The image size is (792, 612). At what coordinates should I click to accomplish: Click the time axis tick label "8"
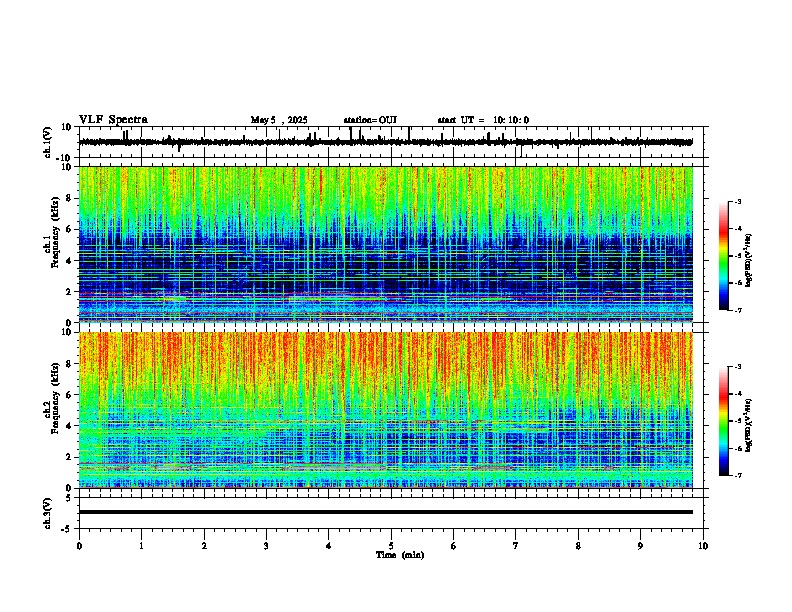[x=578, y=546]
